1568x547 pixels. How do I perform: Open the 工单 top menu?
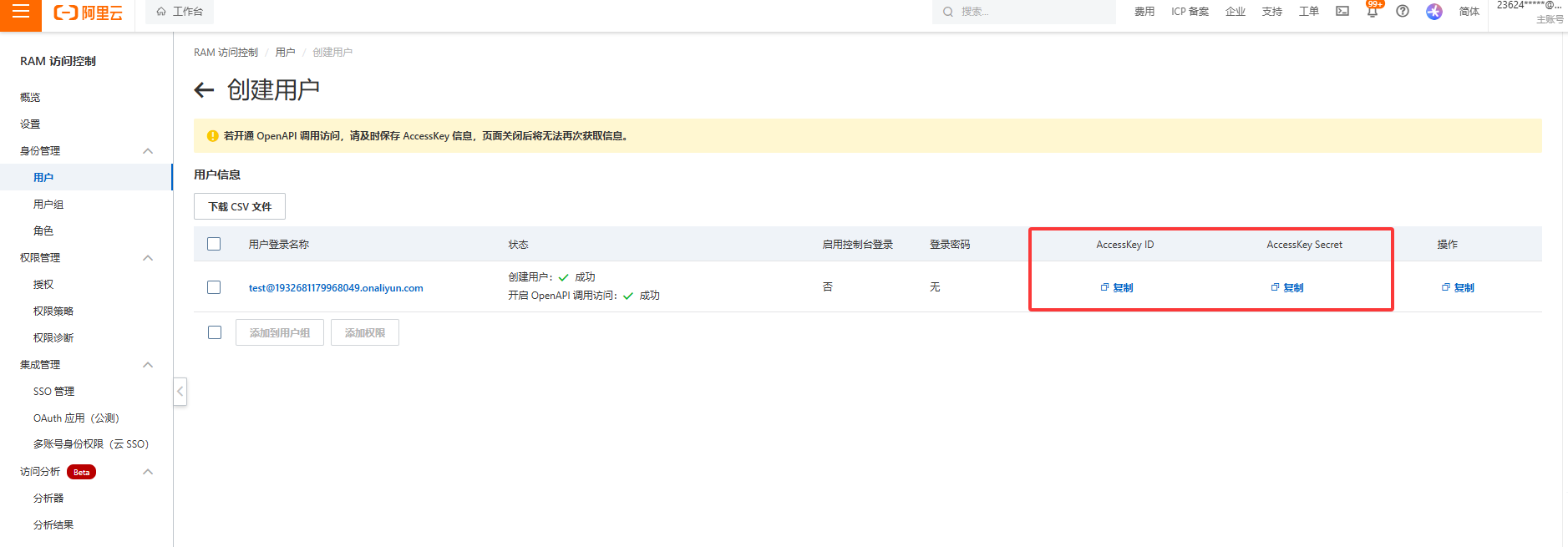click(1309, 12)
